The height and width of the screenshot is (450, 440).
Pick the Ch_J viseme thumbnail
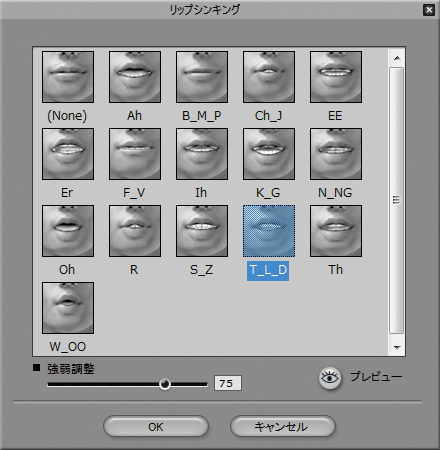(269, 77)
